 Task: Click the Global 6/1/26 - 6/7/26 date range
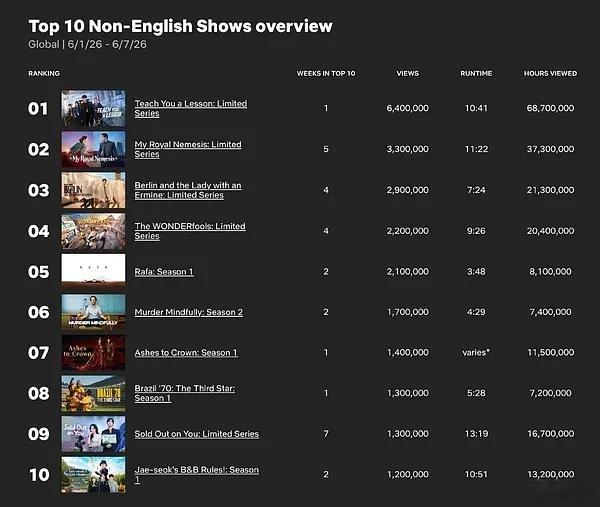coord(87,44)
